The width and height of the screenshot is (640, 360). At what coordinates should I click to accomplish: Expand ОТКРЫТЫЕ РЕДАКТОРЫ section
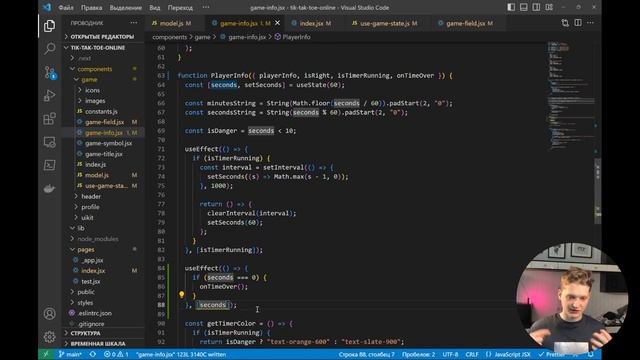102,37
